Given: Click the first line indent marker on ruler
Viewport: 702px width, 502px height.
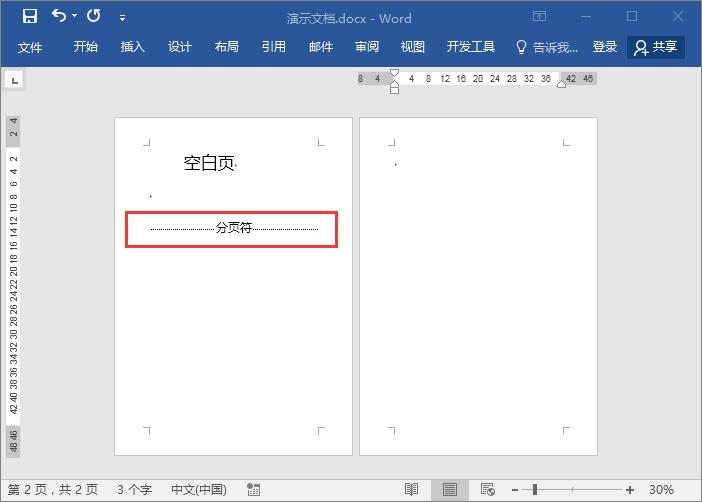Looking at the screenshot, I should click(x=394, y=73).
